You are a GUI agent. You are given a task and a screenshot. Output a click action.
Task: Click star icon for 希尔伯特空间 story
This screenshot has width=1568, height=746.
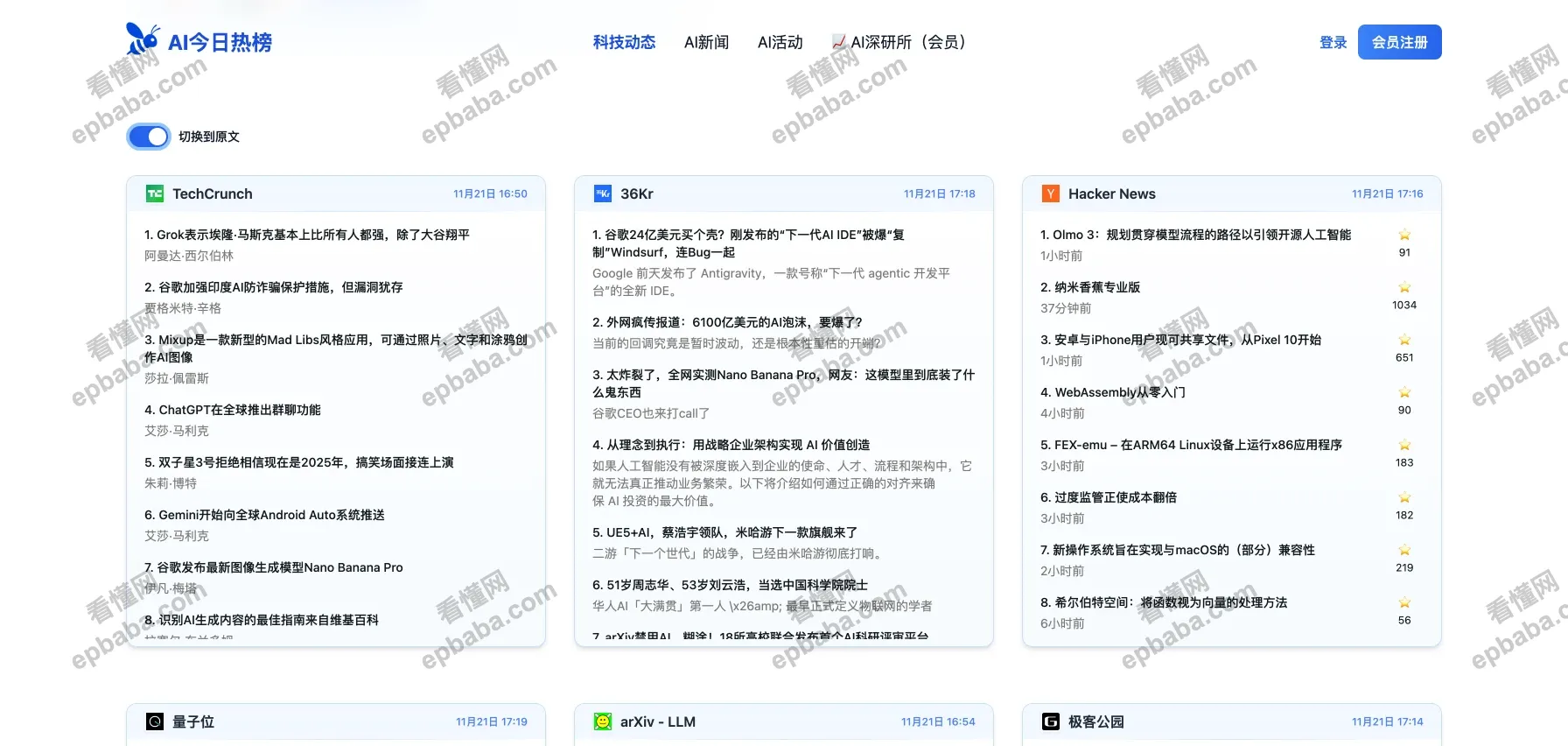(x=1404, y=602)
